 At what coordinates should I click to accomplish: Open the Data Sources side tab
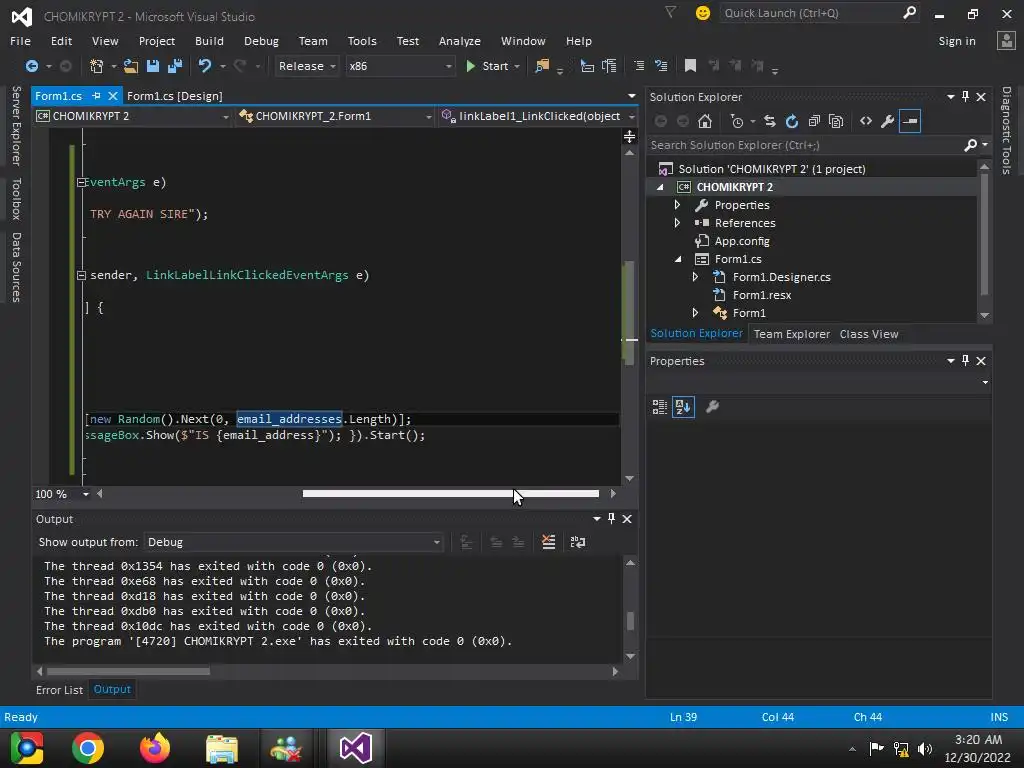[16, 267]
